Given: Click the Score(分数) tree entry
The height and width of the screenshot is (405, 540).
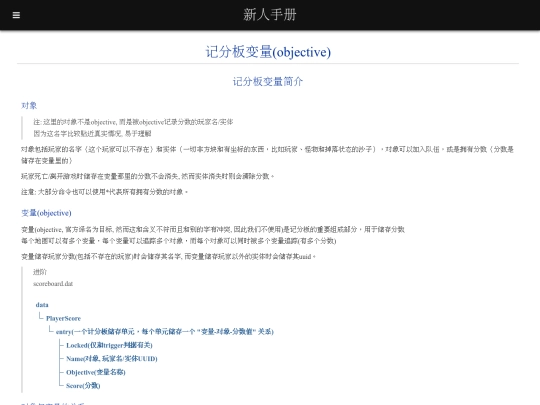Looking at the screenshot, I should tap(83, 385).
